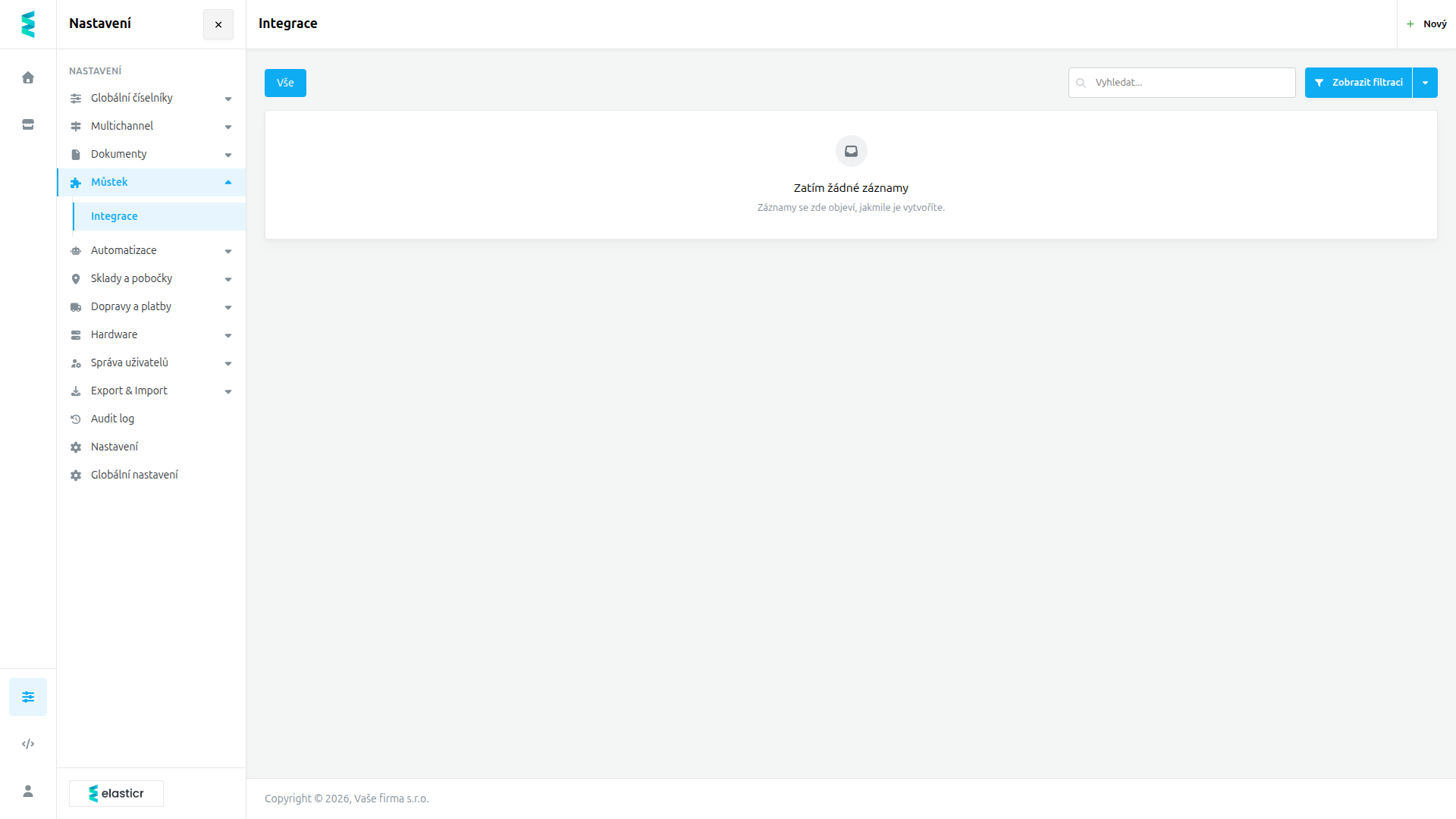This screenshot has height=819, width=1456.
Task: Select the settings sliders icon
Action: click(x=28, y=697)
